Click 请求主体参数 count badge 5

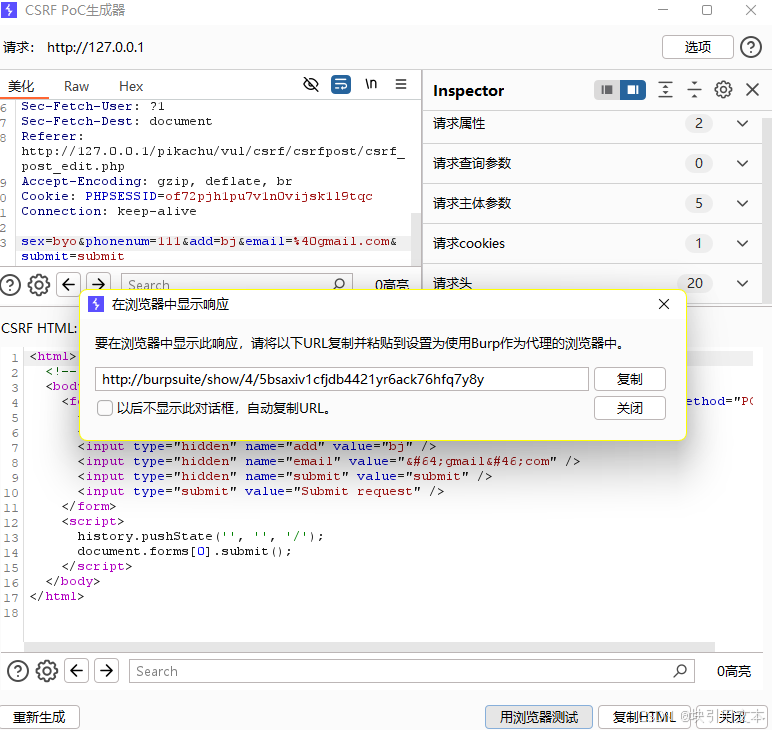coord(699,203)
